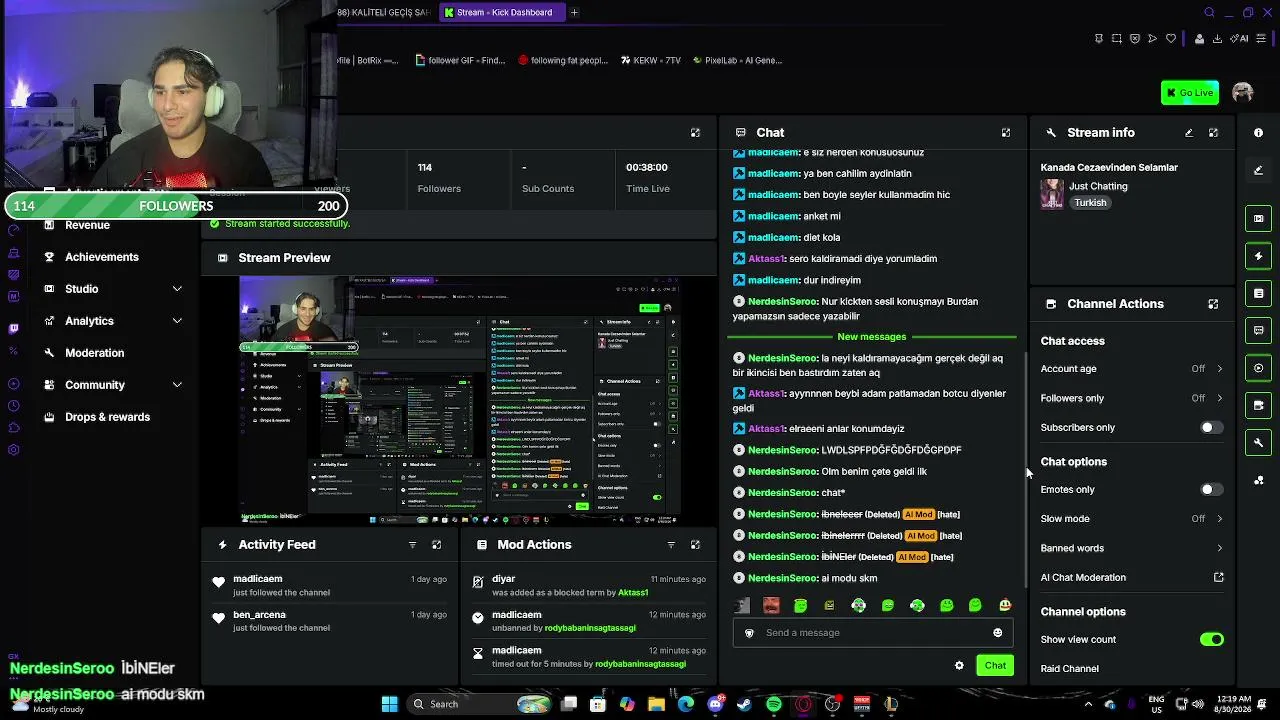The width and height of the screenshot is (1280, 720).
Task: Open the browser sidebar Twitch icon
Action: 13,328
